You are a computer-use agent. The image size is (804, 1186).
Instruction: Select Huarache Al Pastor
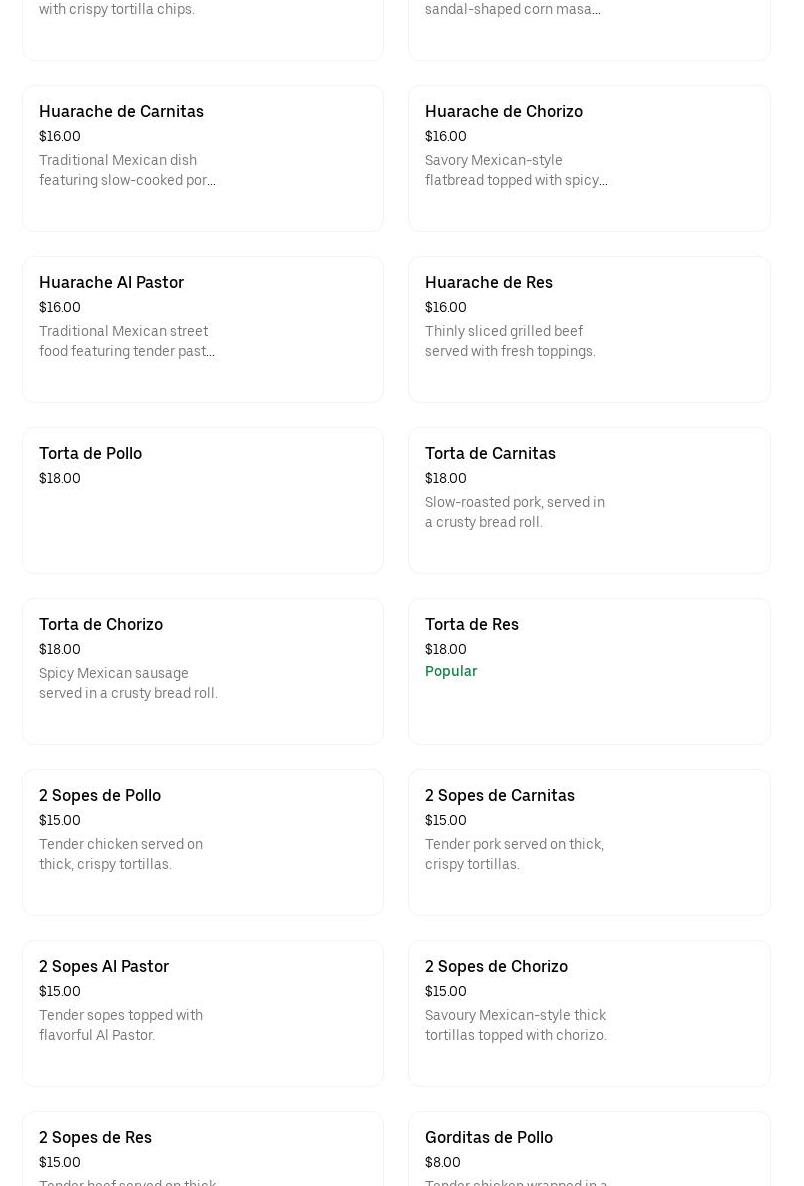202,329
